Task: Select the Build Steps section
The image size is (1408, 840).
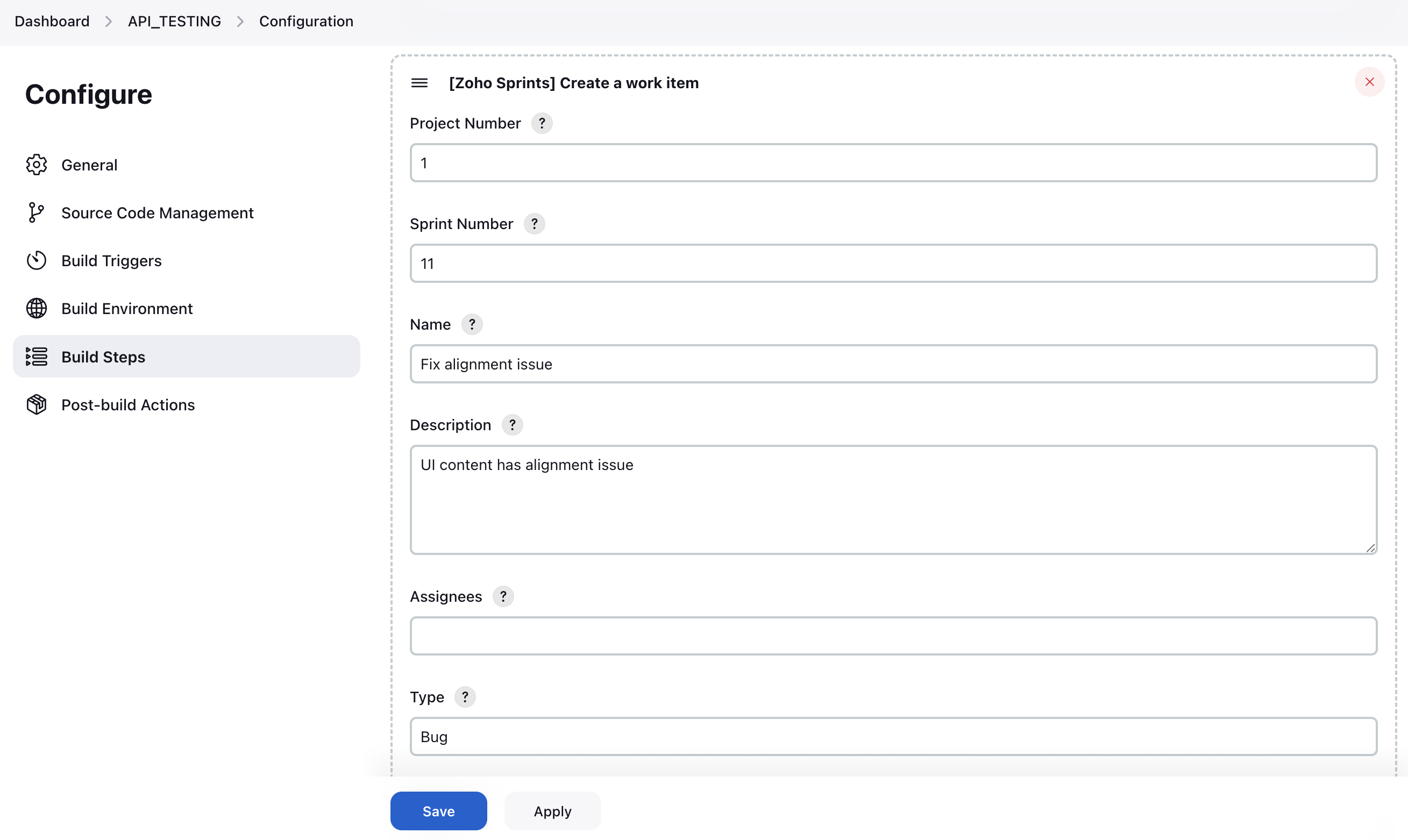Action: point(186,357)
